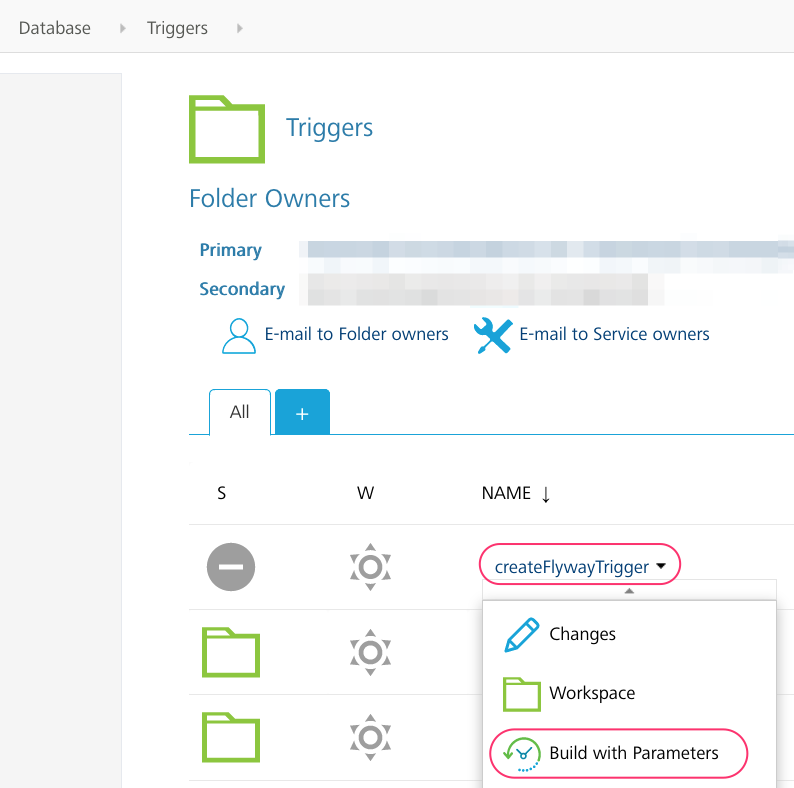The image size is (794, 788).
Task: Select the All view tab
Action: click(240, 412)
